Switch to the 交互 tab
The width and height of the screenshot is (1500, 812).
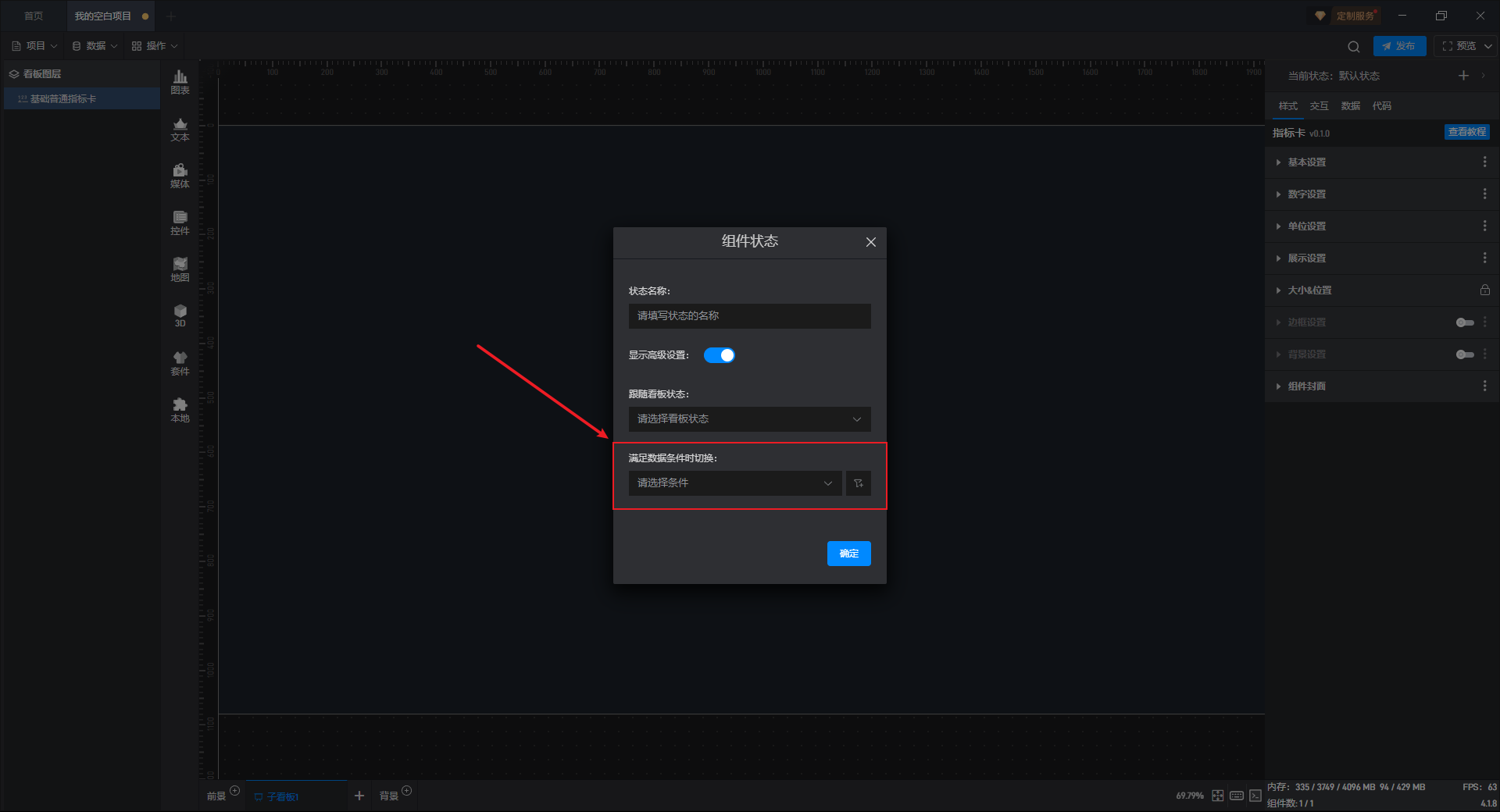pos(1319,105)
